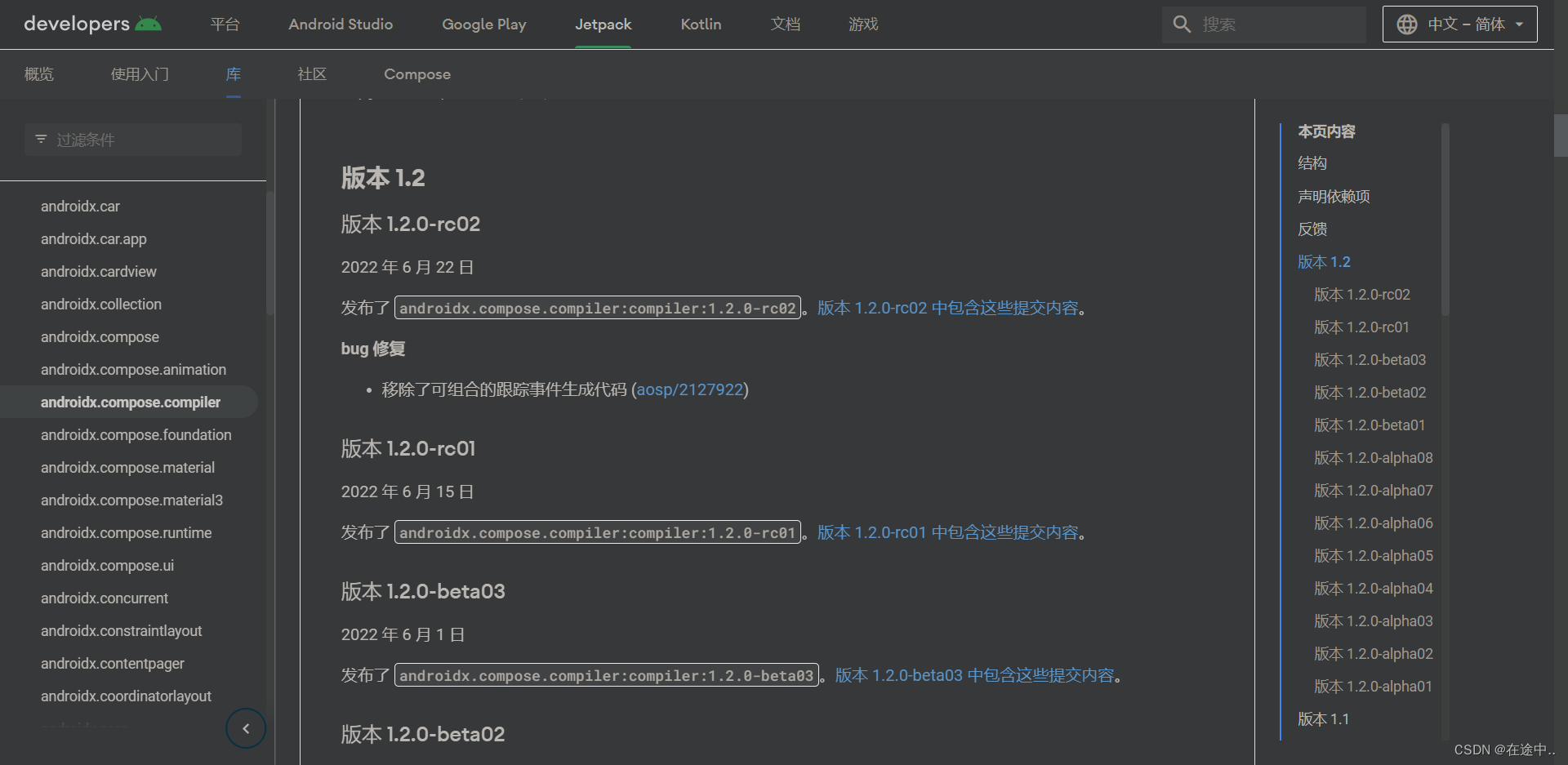Jump to 反馈 in page contents
The width and height of the screenshot is (1568, 765).
1312,229
